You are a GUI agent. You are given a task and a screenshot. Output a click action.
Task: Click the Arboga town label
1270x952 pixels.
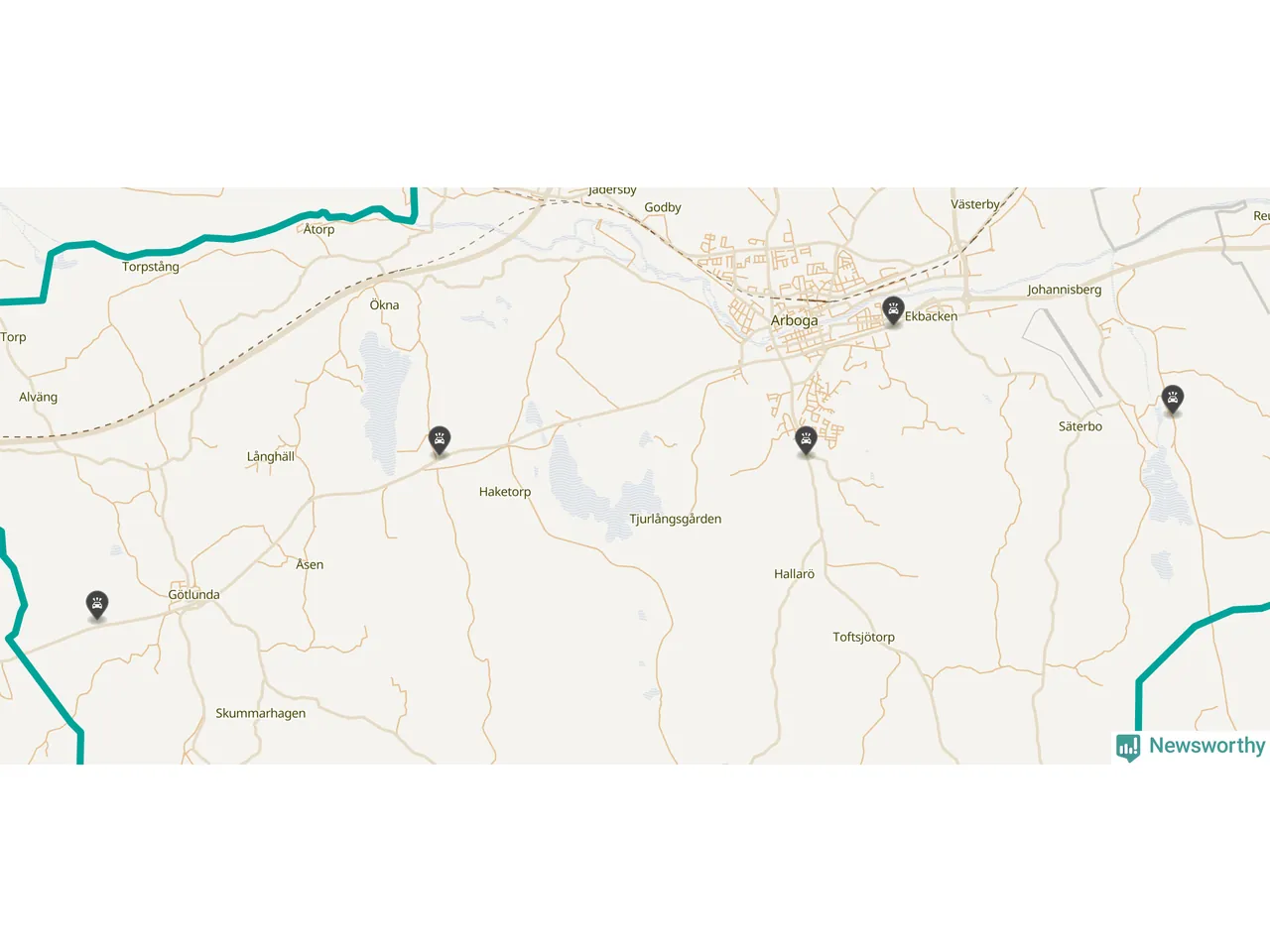click(x=795, y=320)
